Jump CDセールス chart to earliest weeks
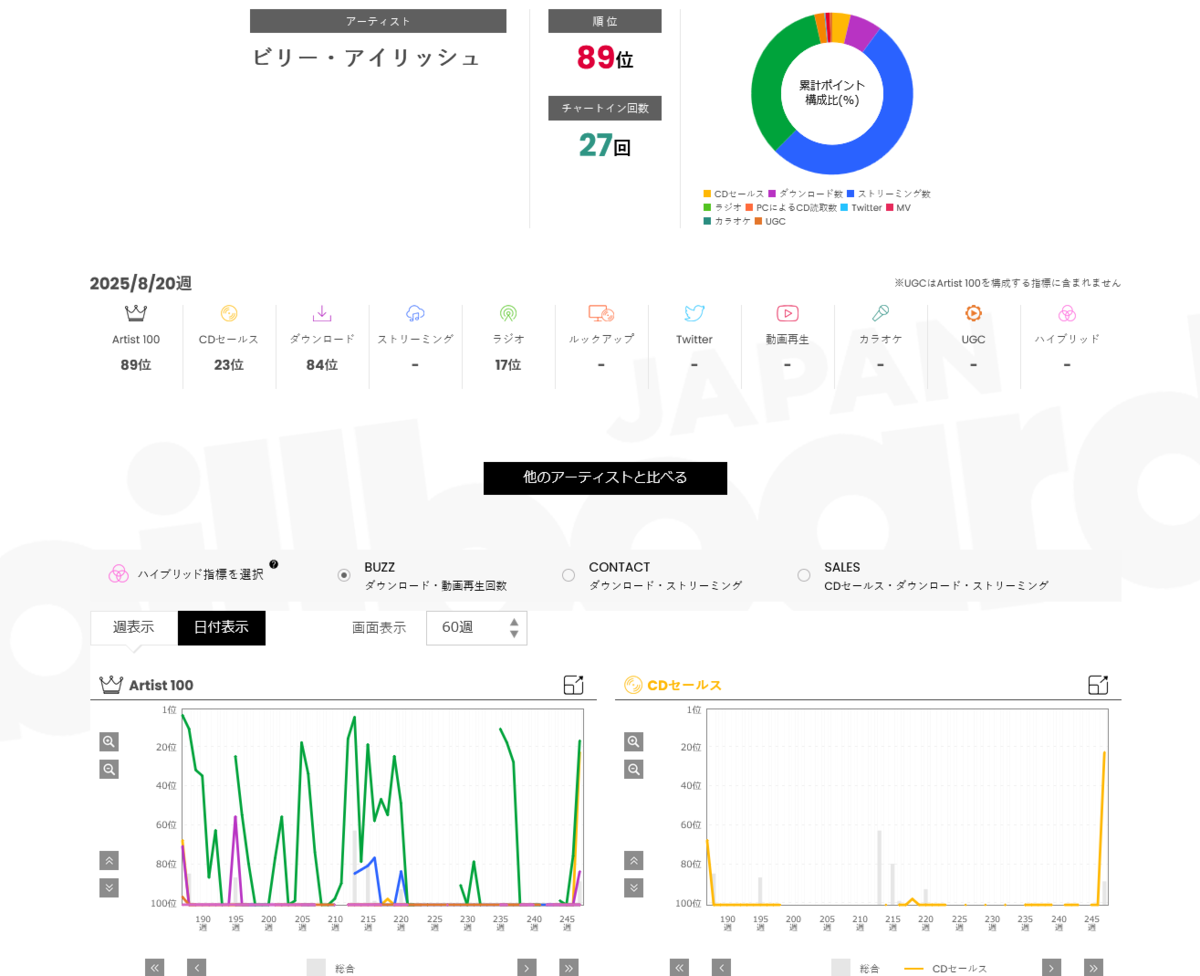Screen dimensions: 1200x976 [x=679, y=968]
